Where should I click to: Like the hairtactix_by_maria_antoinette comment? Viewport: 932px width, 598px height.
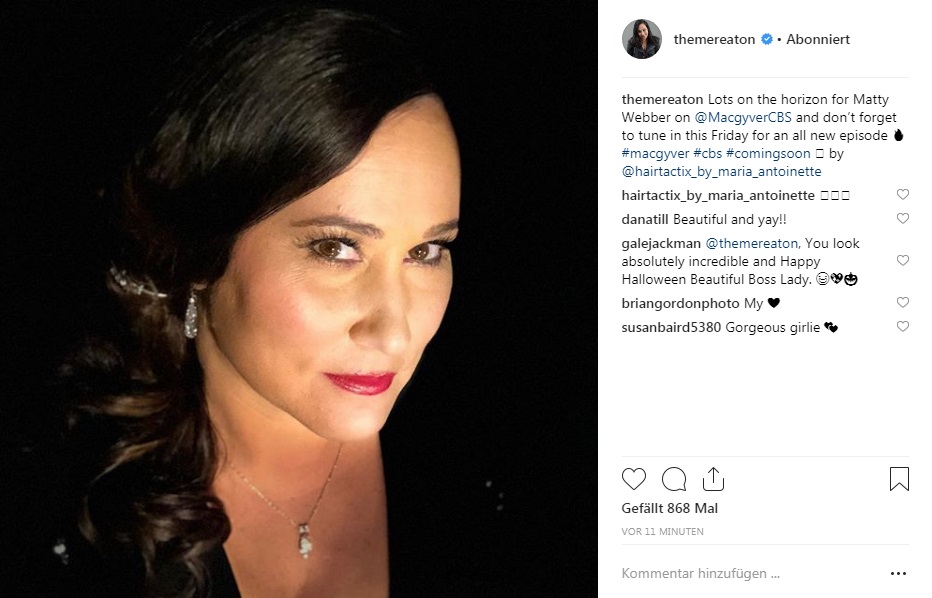point(903,194)
